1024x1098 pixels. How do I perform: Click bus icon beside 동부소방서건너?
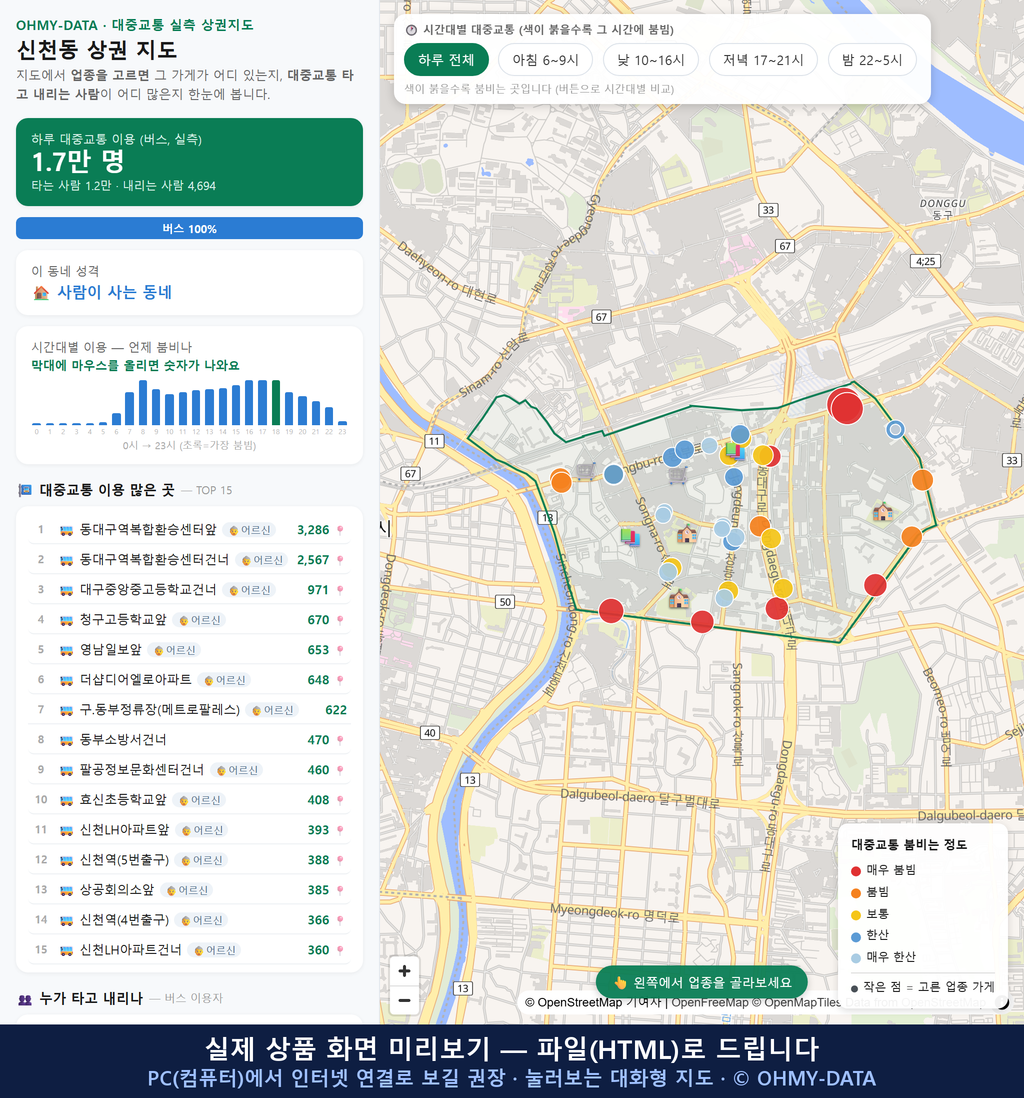pyautogui.click(x=67, y=741)
